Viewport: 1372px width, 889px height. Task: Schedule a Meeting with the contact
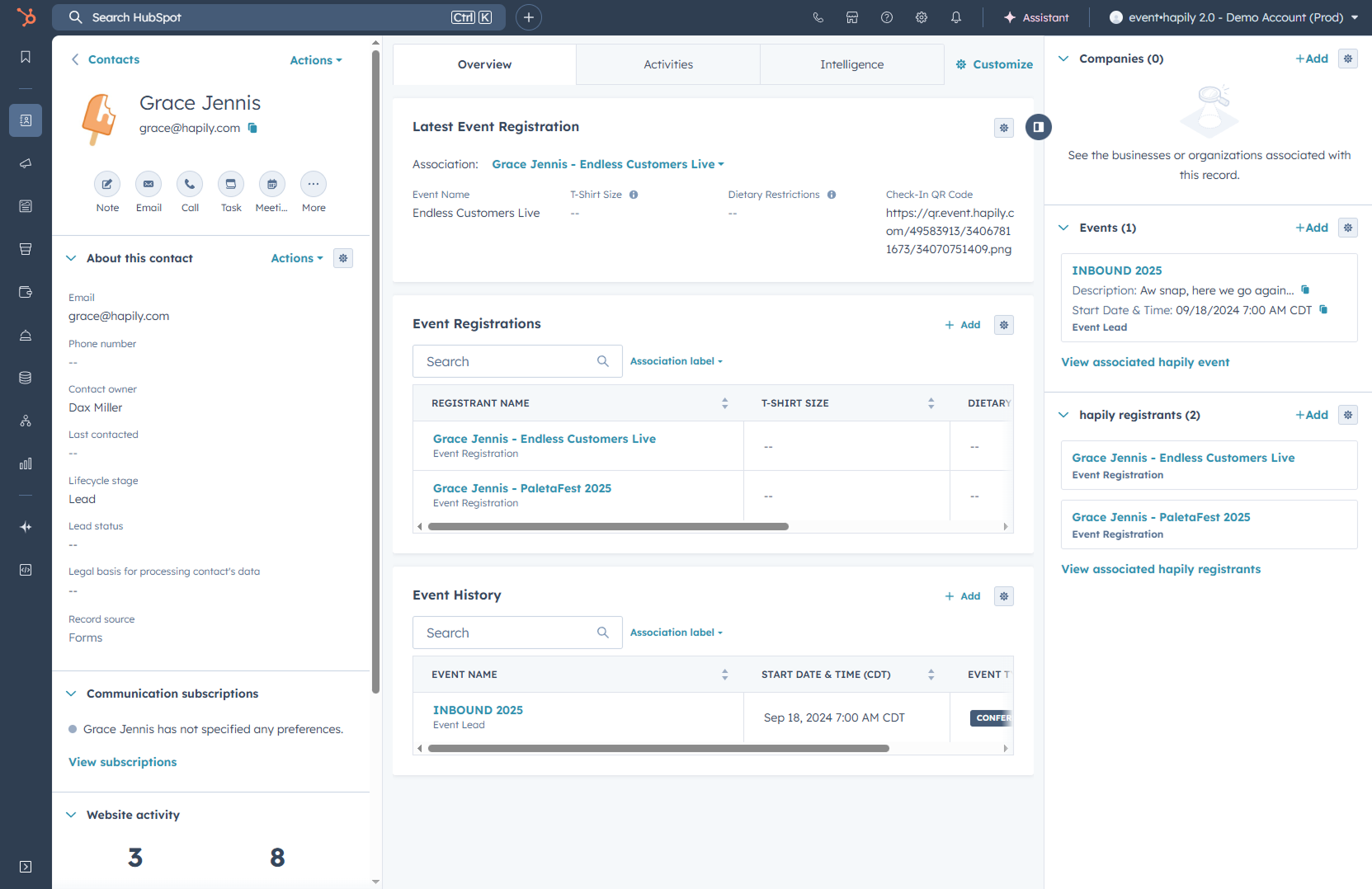pos(272,184)
